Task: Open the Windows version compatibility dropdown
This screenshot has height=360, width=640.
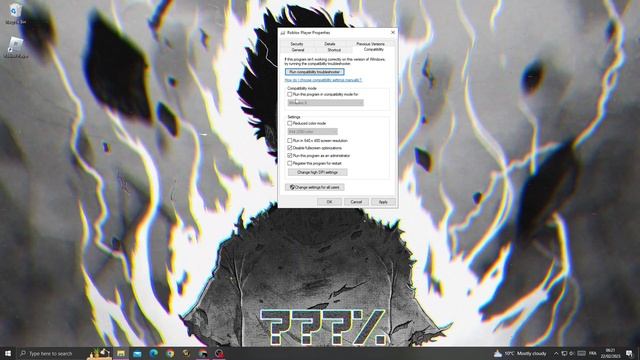Action: click(325, 103)
